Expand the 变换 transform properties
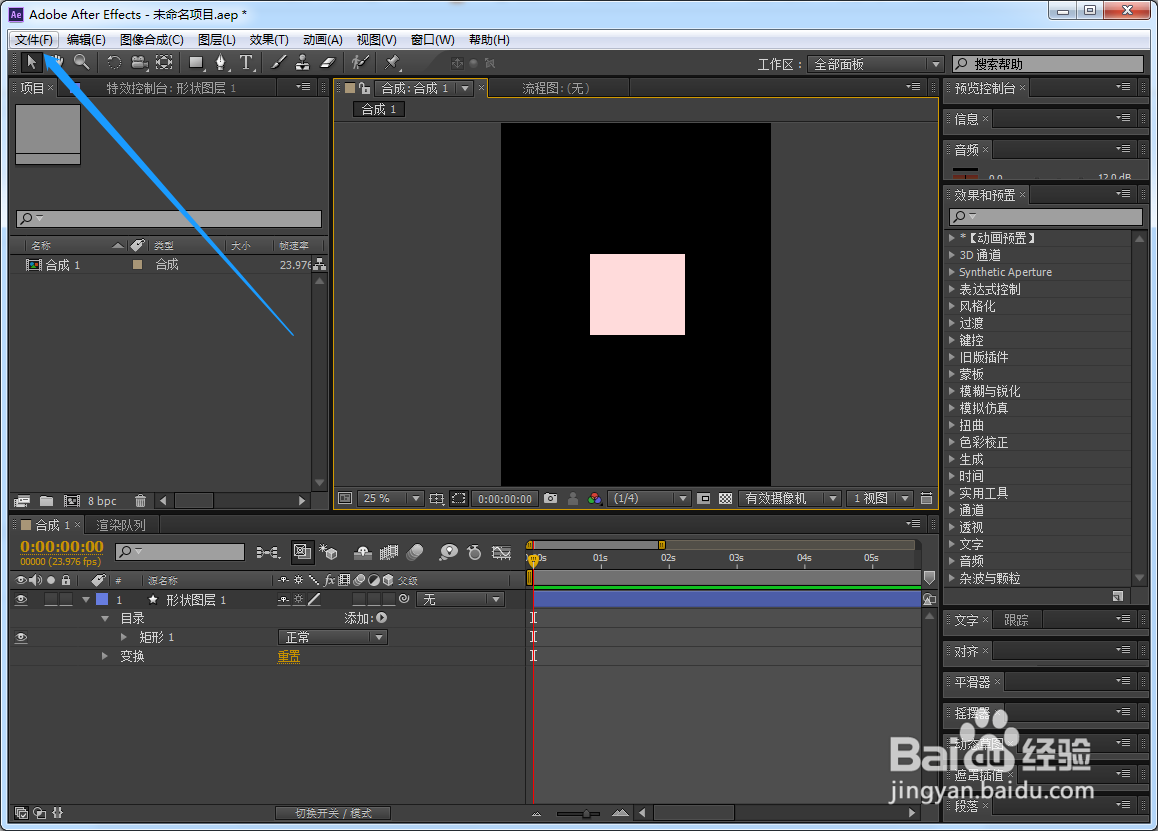The image size is (1158, 831). (105, 656)
